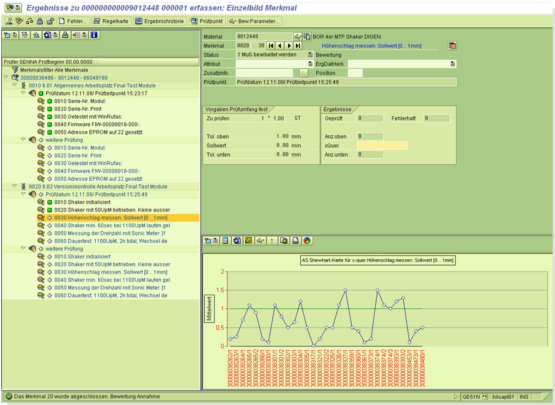Click the closed padlock icon in toolbar
This screenshot has height=405, width=555.
40,21
